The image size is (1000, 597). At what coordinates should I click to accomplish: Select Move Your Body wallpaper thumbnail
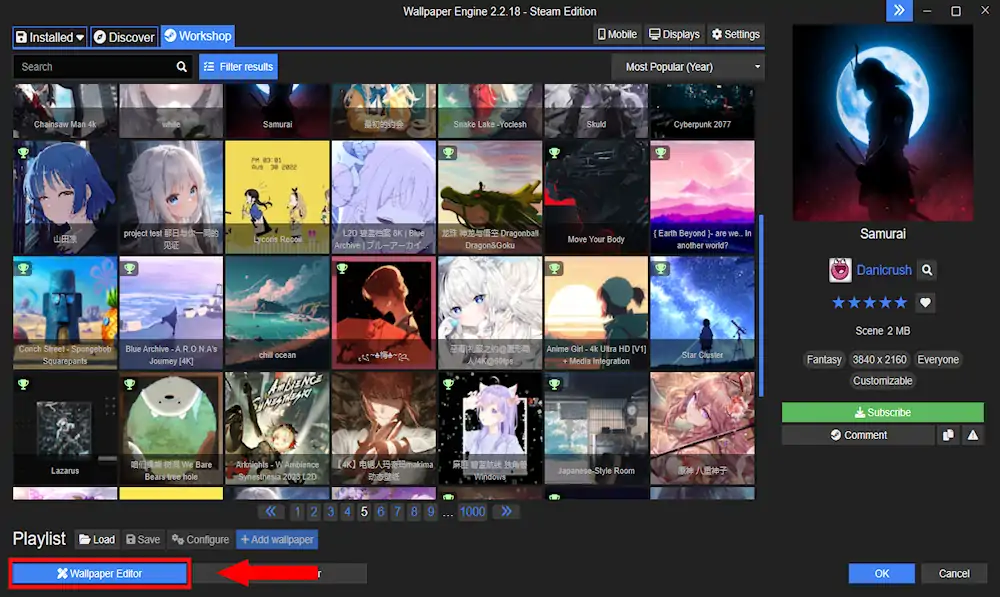tap(596, 197)
